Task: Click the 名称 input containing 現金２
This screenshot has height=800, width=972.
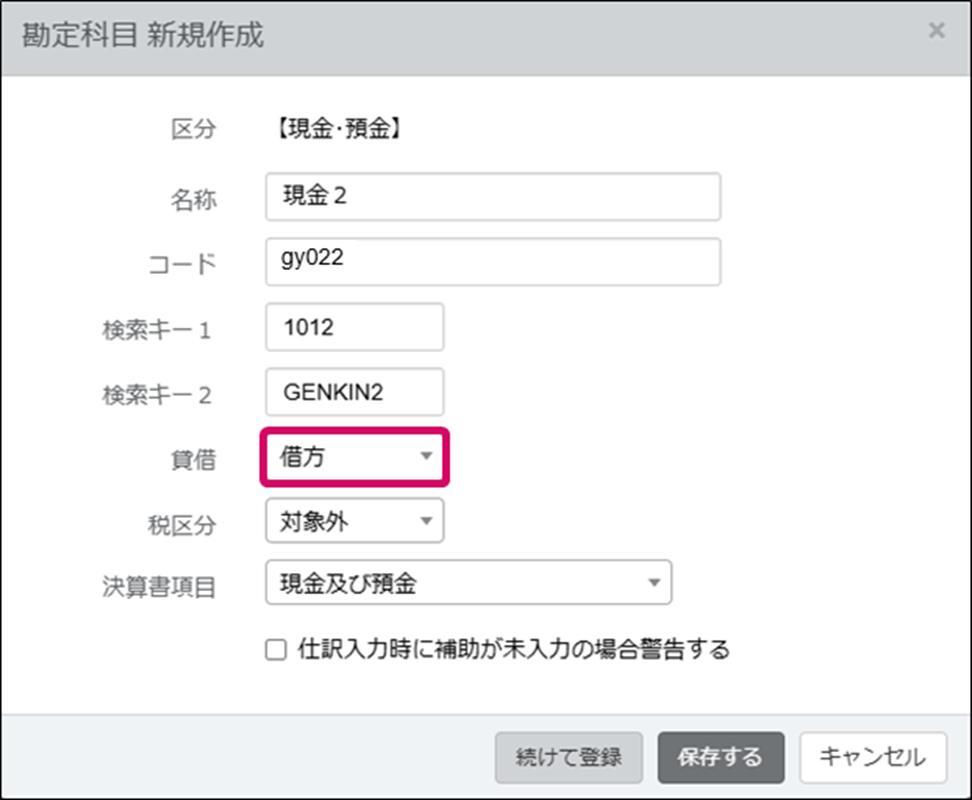Action: click(493, 197)
